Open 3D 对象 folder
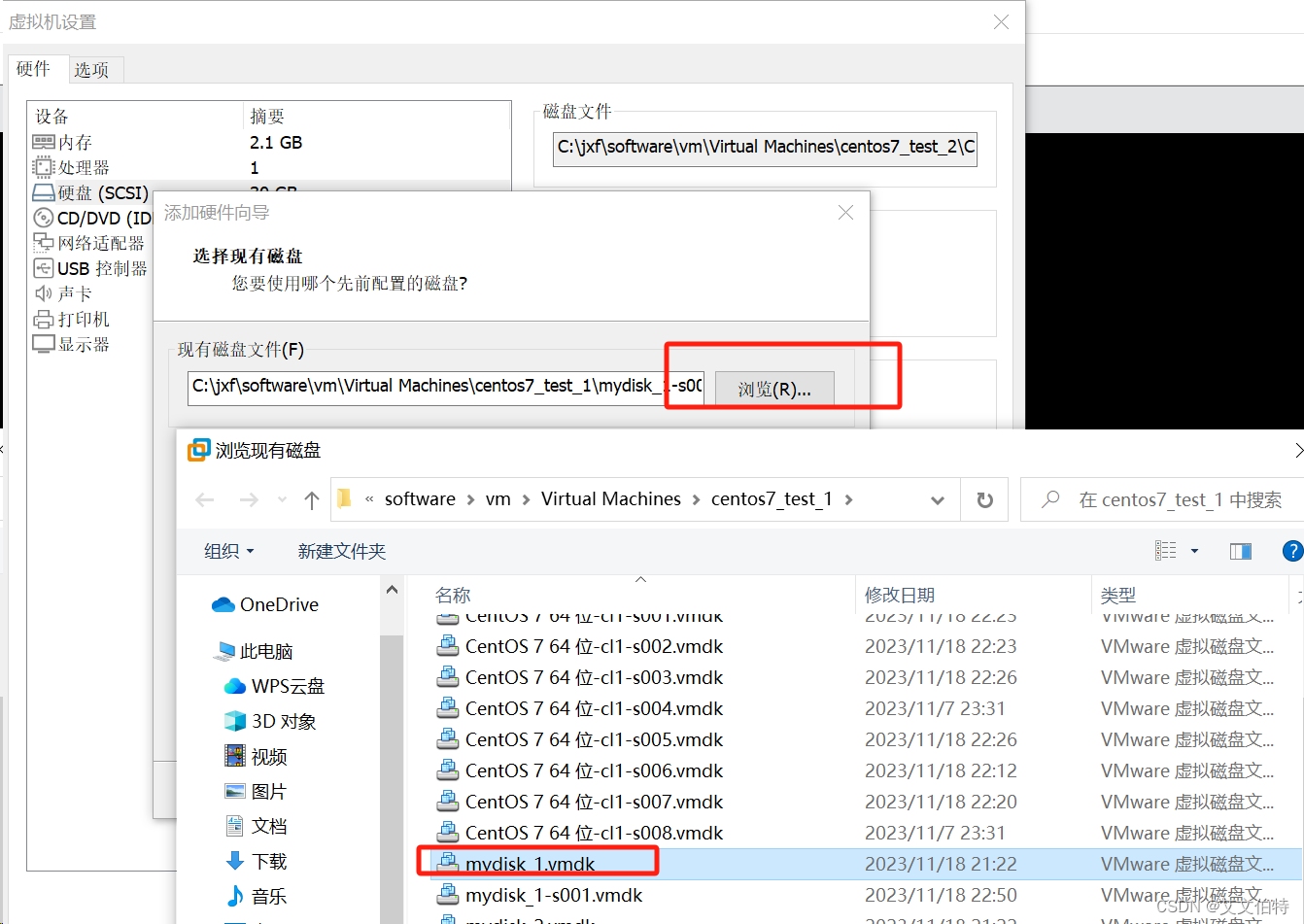 point(270,721)
